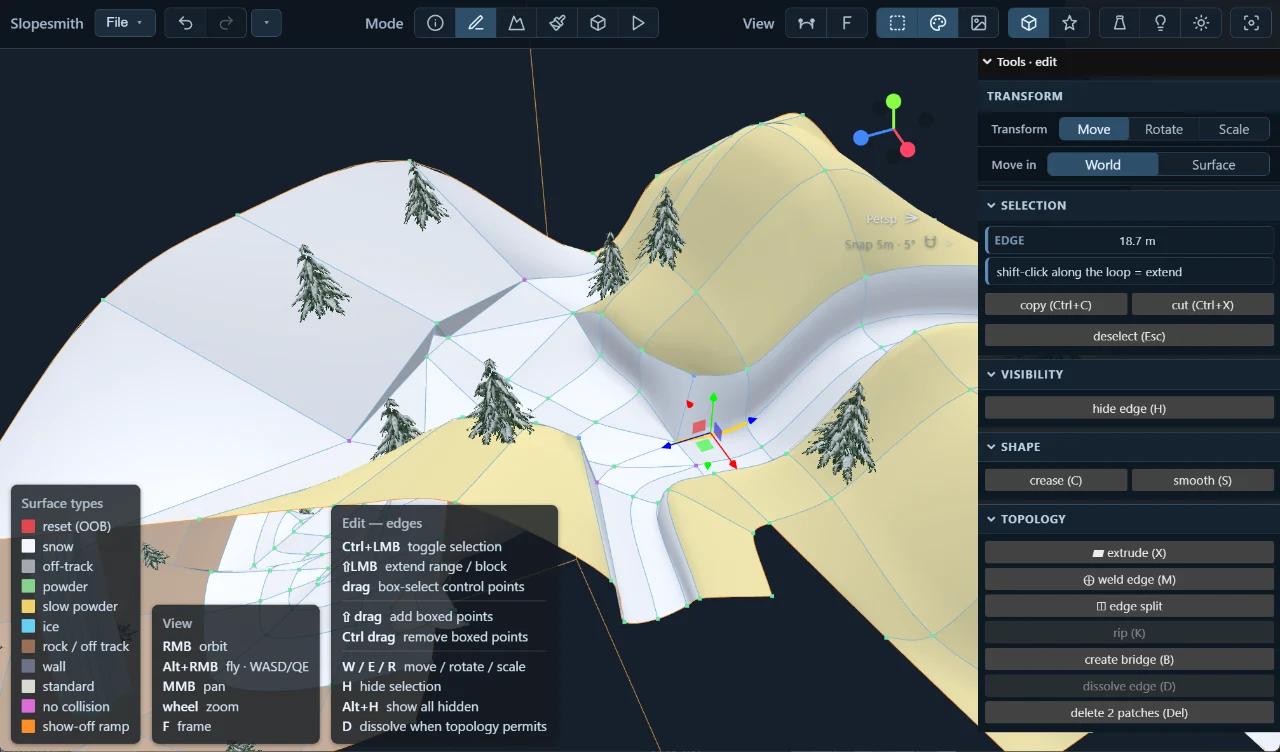The width and height of the screenshot is (1280, 752).
Task: Toggle the 3D cube display option
Action: pos(1029,23)
